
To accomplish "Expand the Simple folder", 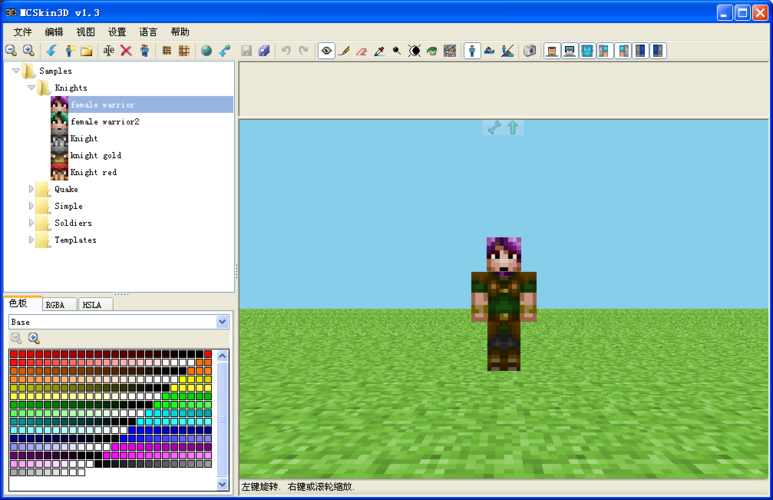I will 31,206.
